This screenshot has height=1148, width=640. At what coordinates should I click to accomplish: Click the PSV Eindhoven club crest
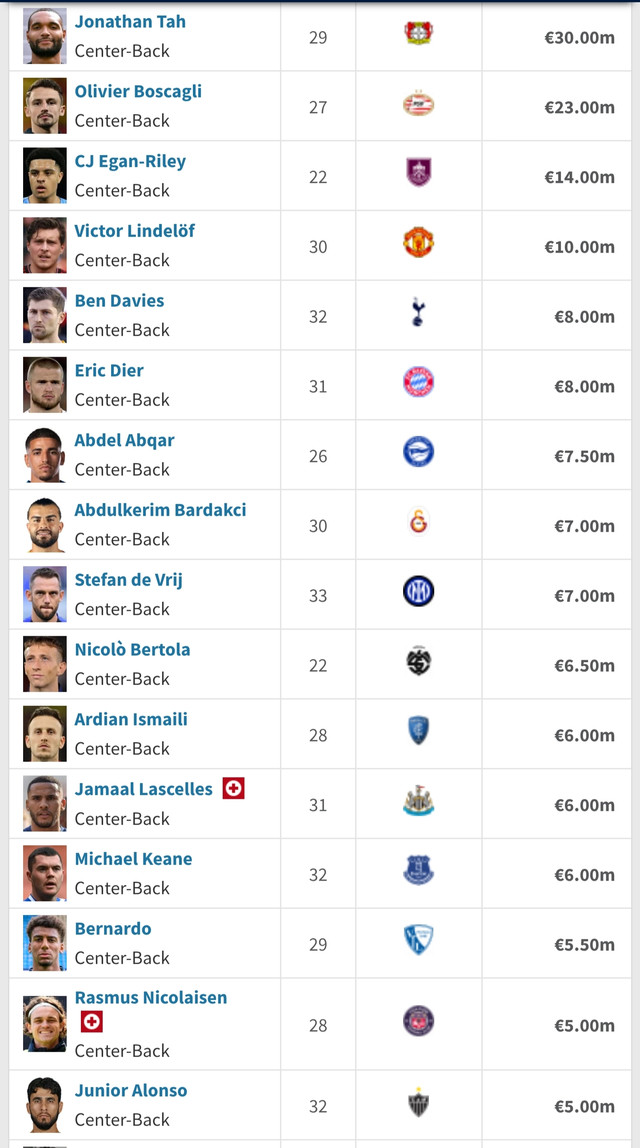pos(418,104)
